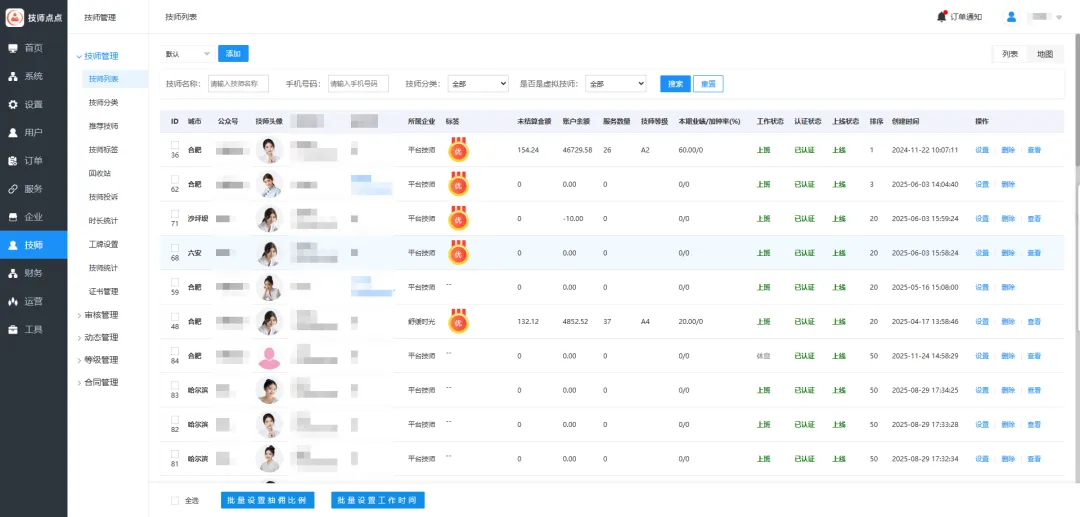Select the 订单 orders icon in sidebar
This screenshot has height=517, width=1080.
click(13, 160)
